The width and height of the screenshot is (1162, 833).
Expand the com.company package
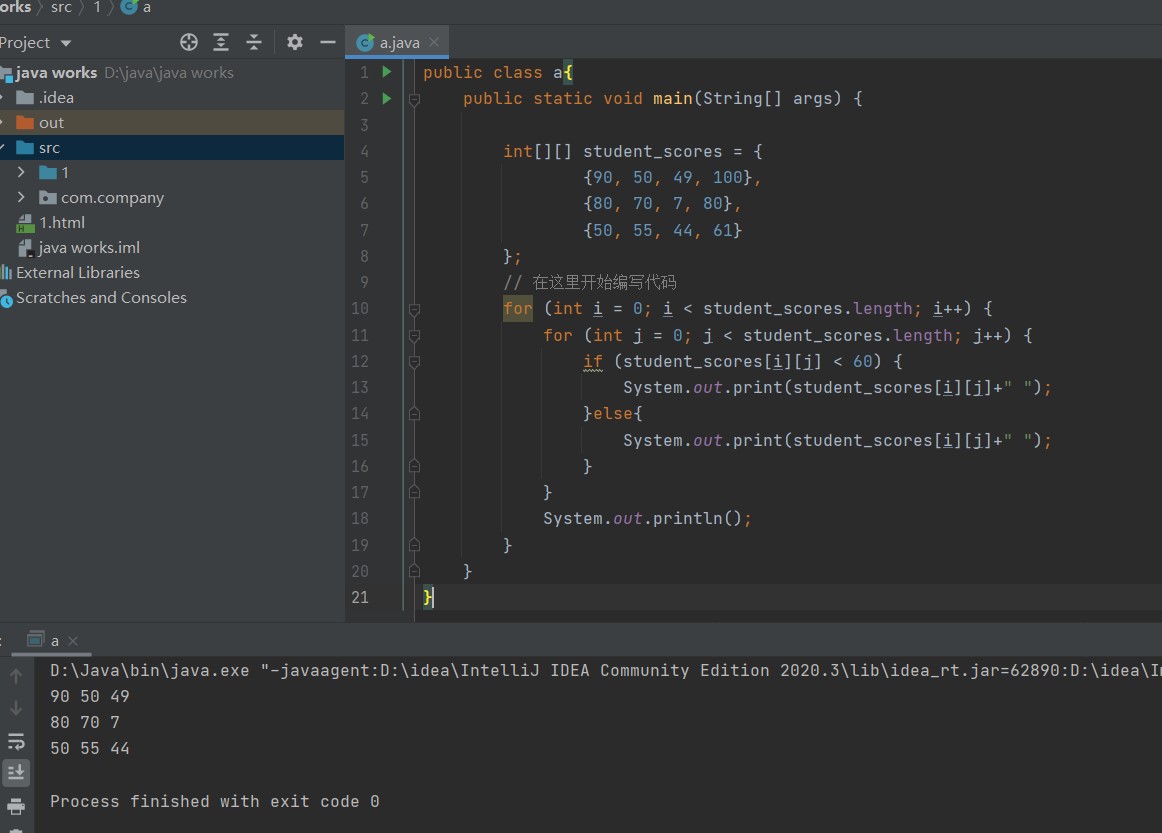21,197
